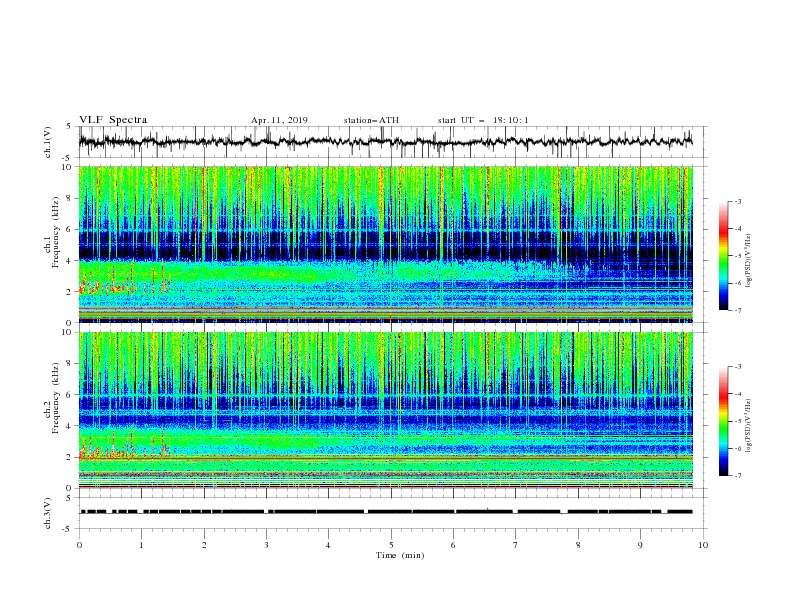Click the 'start UT = 18:10:1' text
Image resolution: width=792 pixels, height=612 pixels.
point(483,120)
